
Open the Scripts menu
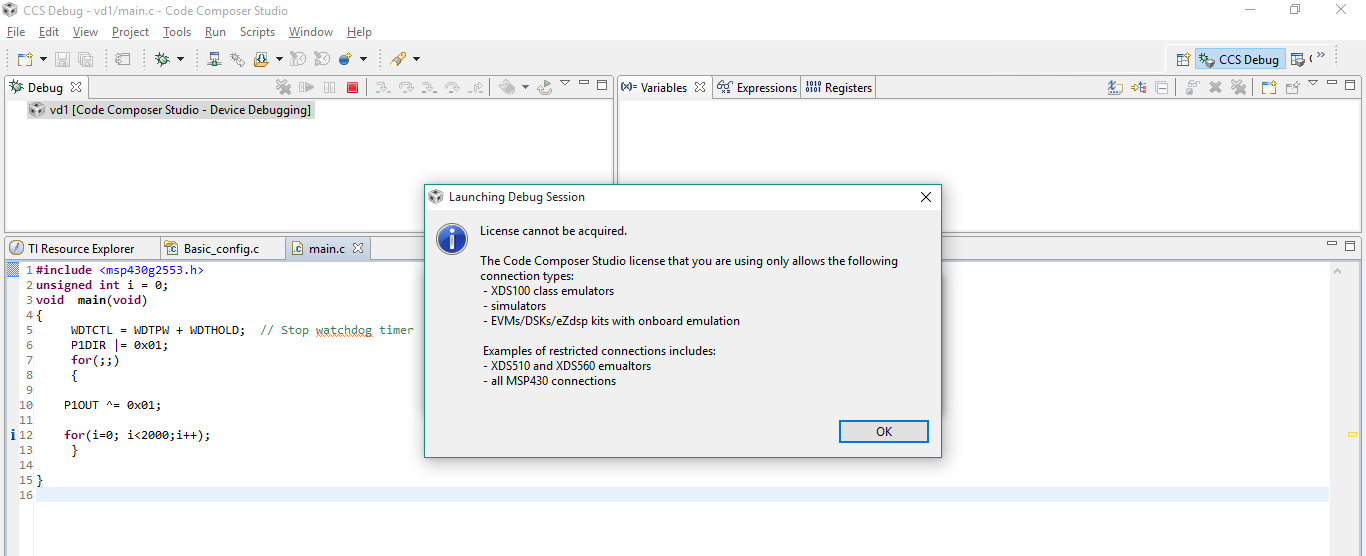(x=257, y=32)
